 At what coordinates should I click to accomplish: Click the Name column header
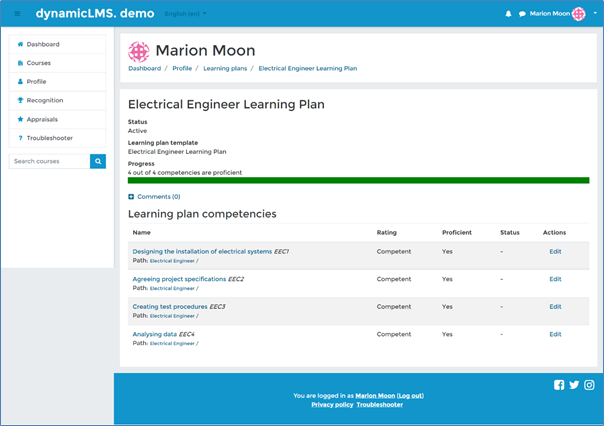click(141, 233)
